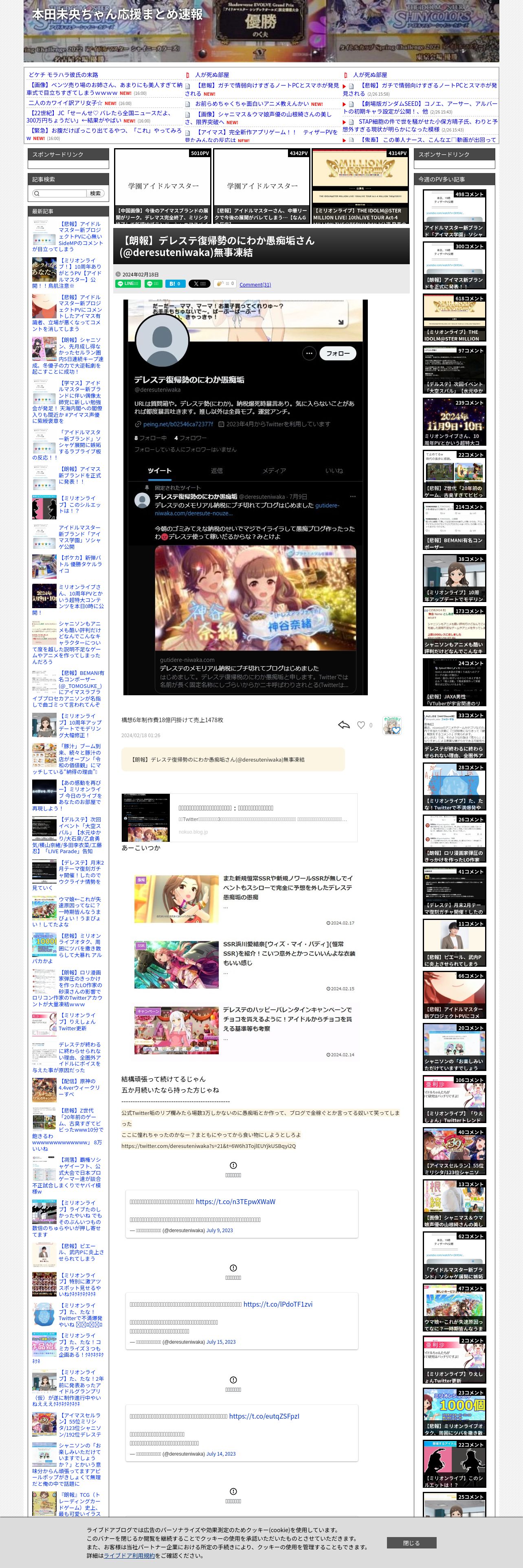Open the 498コメント popular article thumbnail
The height and width of the screenshot is (1568, 523).
point(454,214)
